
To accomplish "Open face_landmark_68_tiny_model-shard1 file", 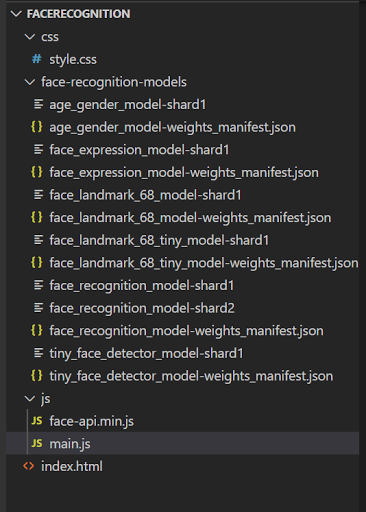I will click(159, 241).
